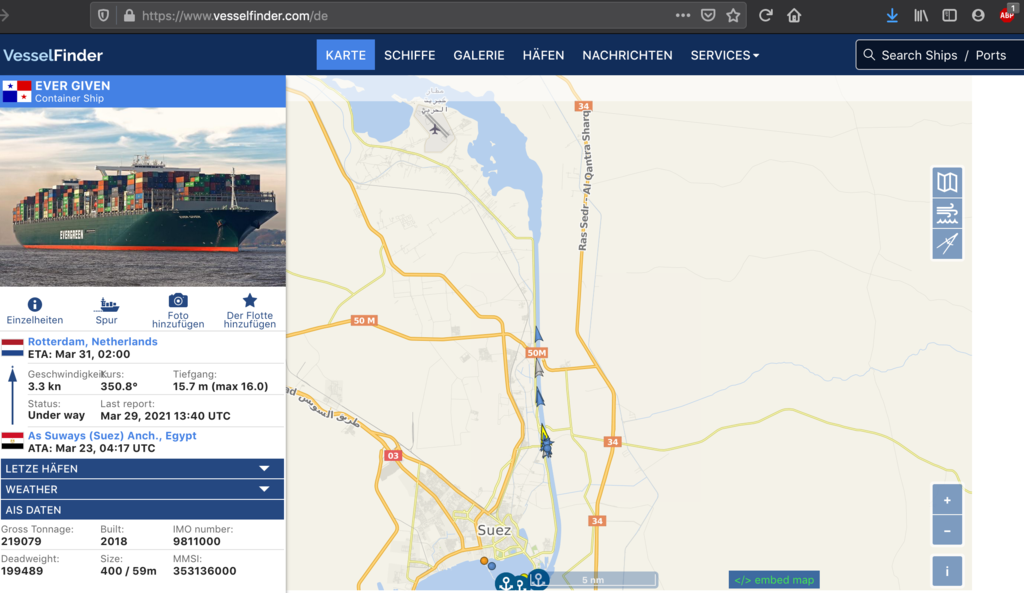
Task: Reload the page in the browser
Action: (765, 16)
